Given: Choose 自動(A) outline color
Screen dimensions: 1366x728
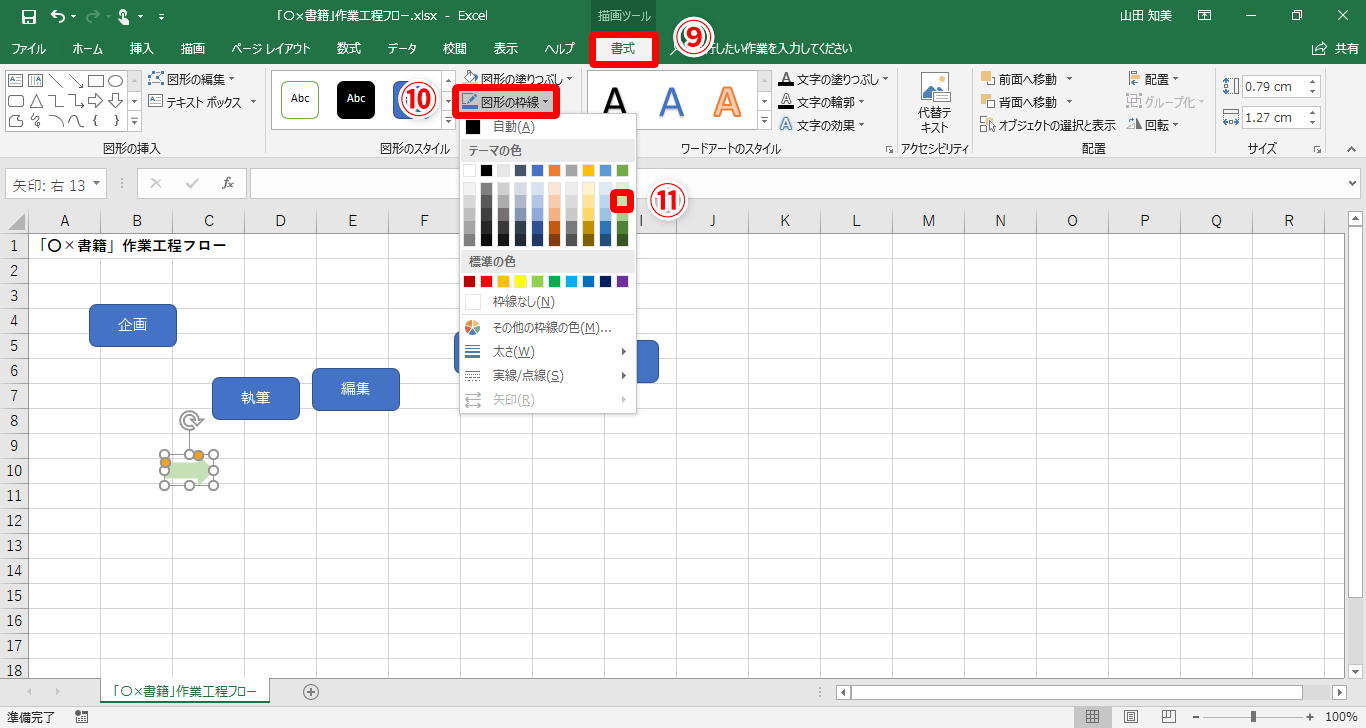Looking at the screenshot, I should point(548,127).
